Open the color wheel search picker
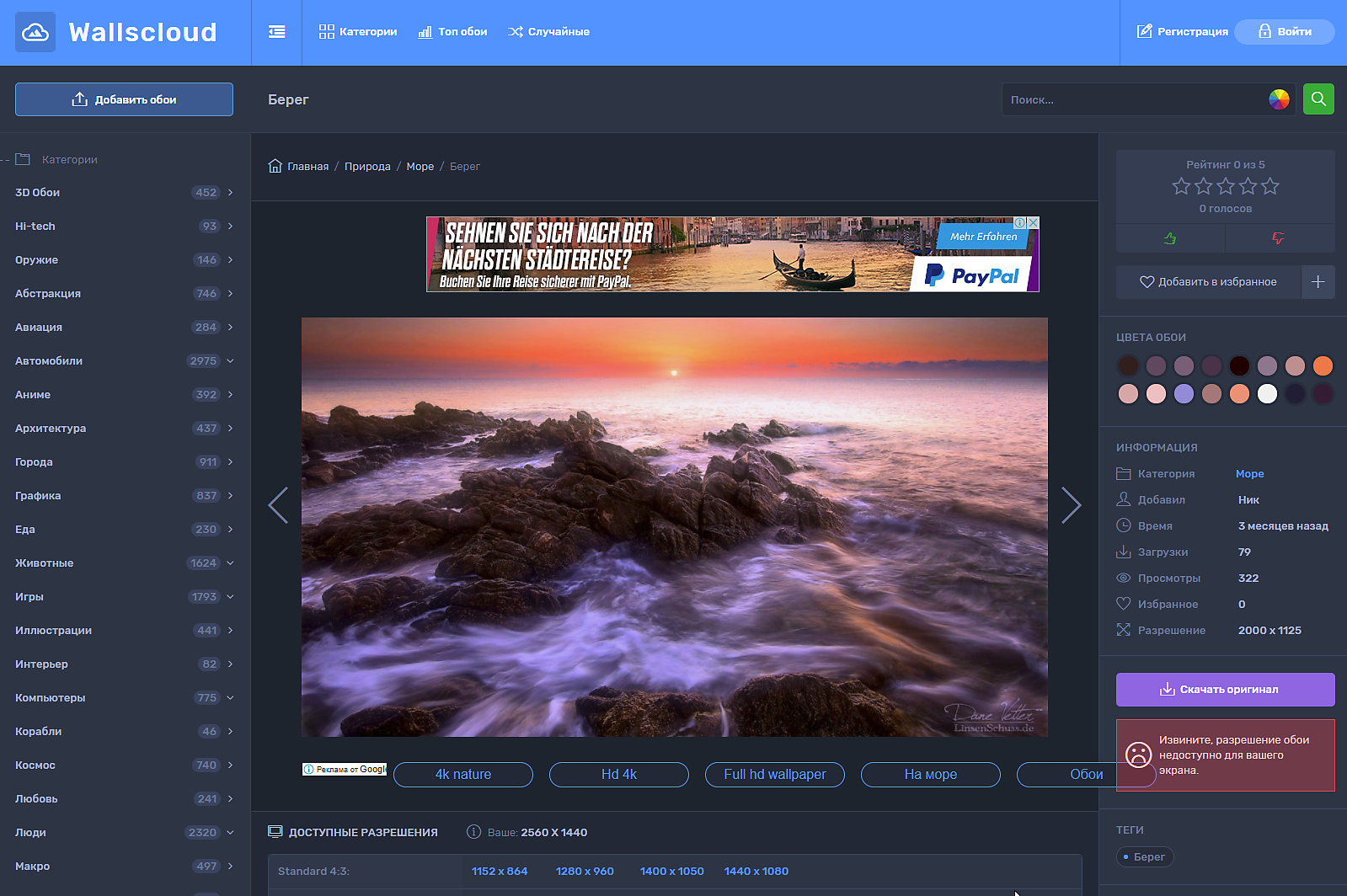The height and width of the screenshot is (896, 1347). pyautogui.click(x=1279, y=99)
